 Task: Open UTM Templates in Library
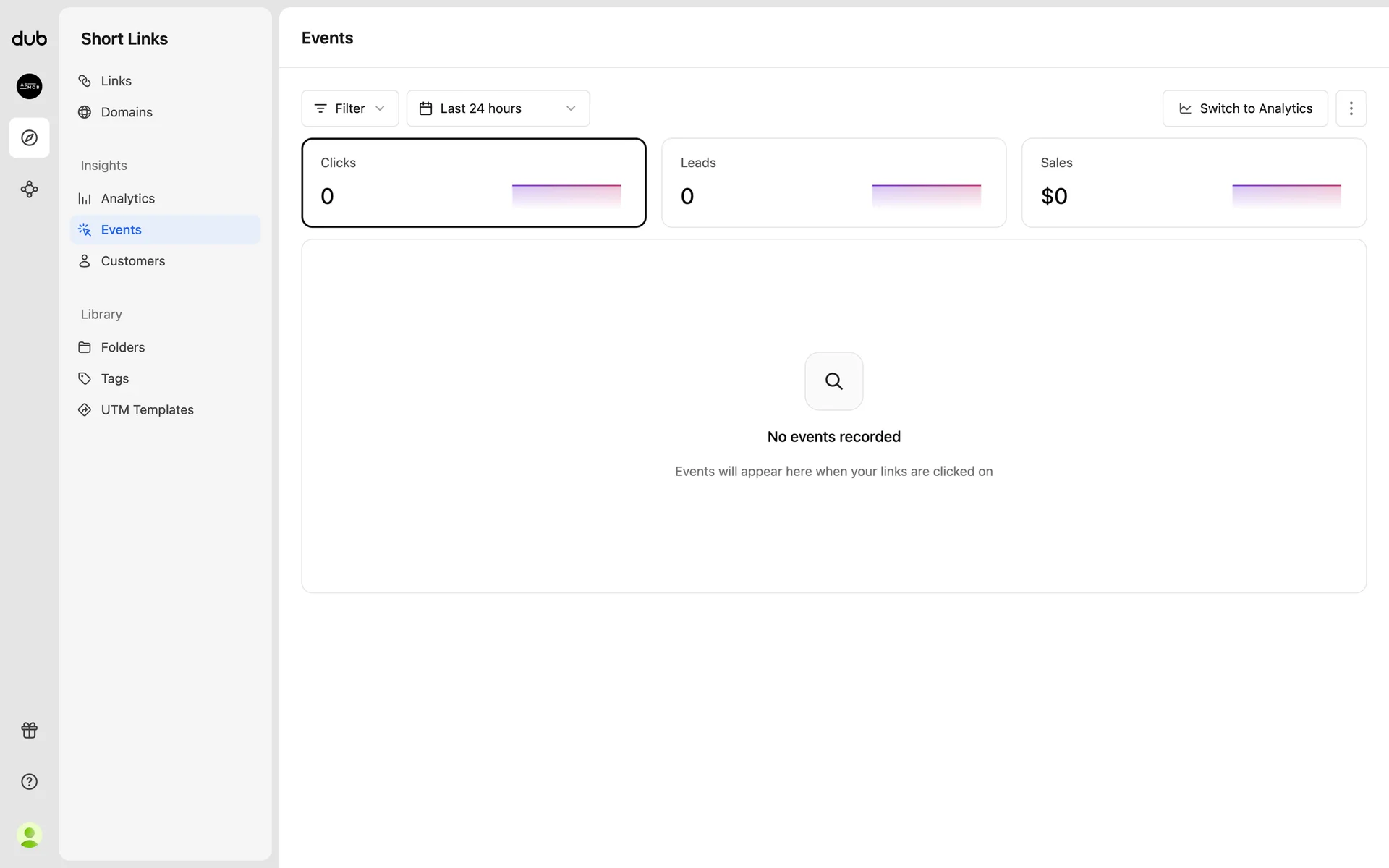(x=147, y=410)
